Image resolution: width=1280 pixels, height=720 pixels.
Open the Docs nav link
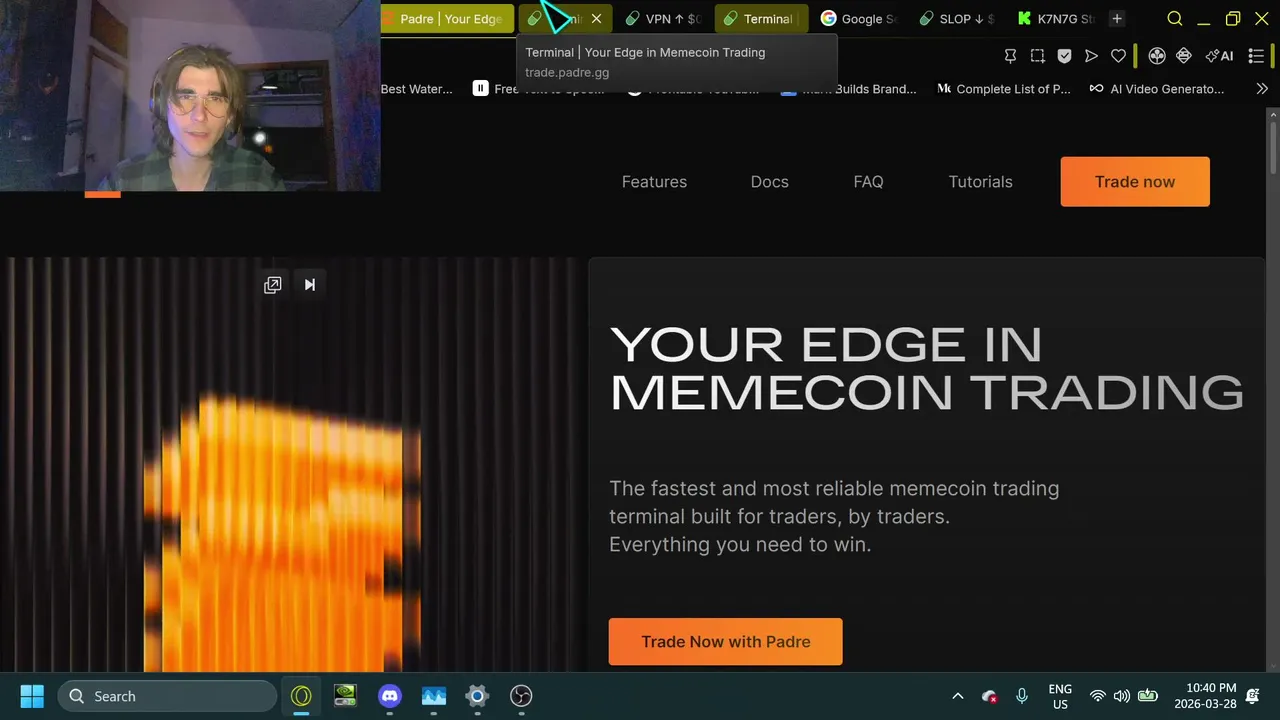[770, 182]
